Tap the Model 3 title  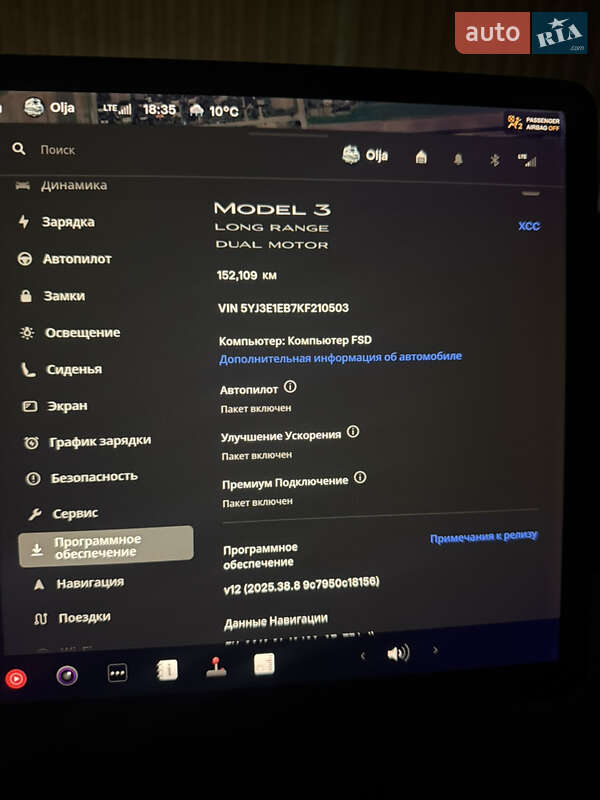272,209
